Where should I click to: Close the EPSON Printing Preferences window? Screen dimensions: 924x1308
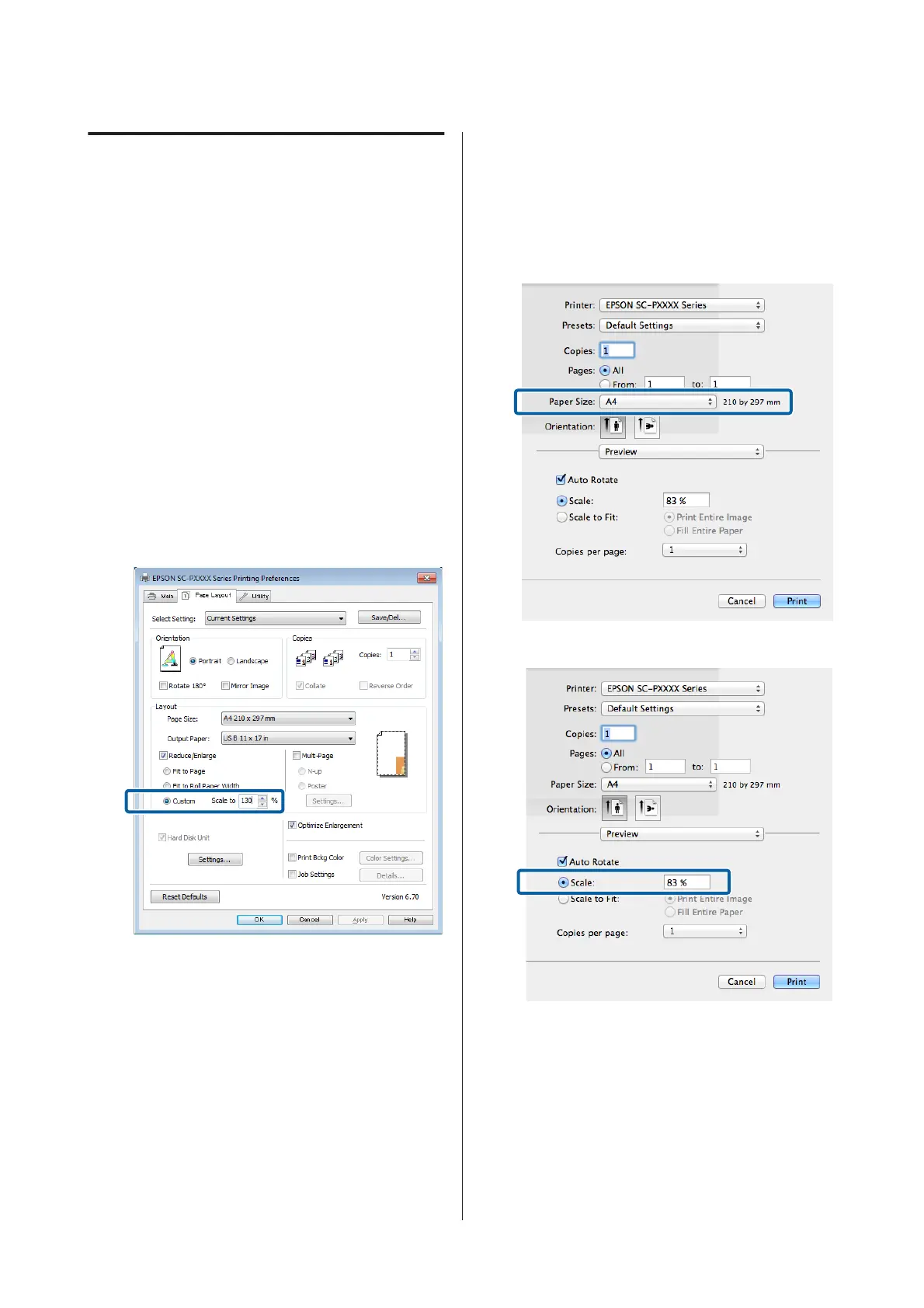point(426,578)
